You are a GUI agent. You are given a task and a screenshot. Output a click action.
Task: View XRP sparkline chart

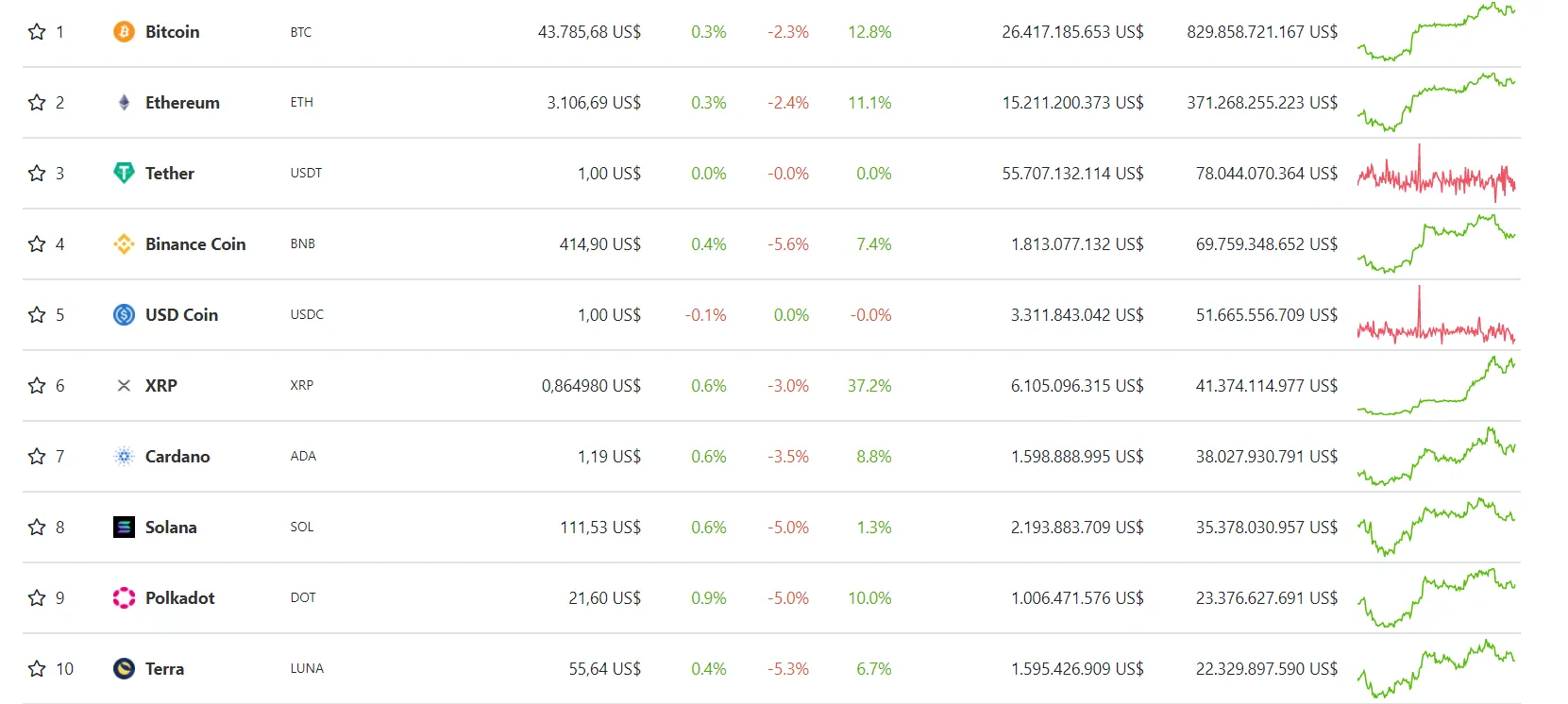tap(1437, 386)
